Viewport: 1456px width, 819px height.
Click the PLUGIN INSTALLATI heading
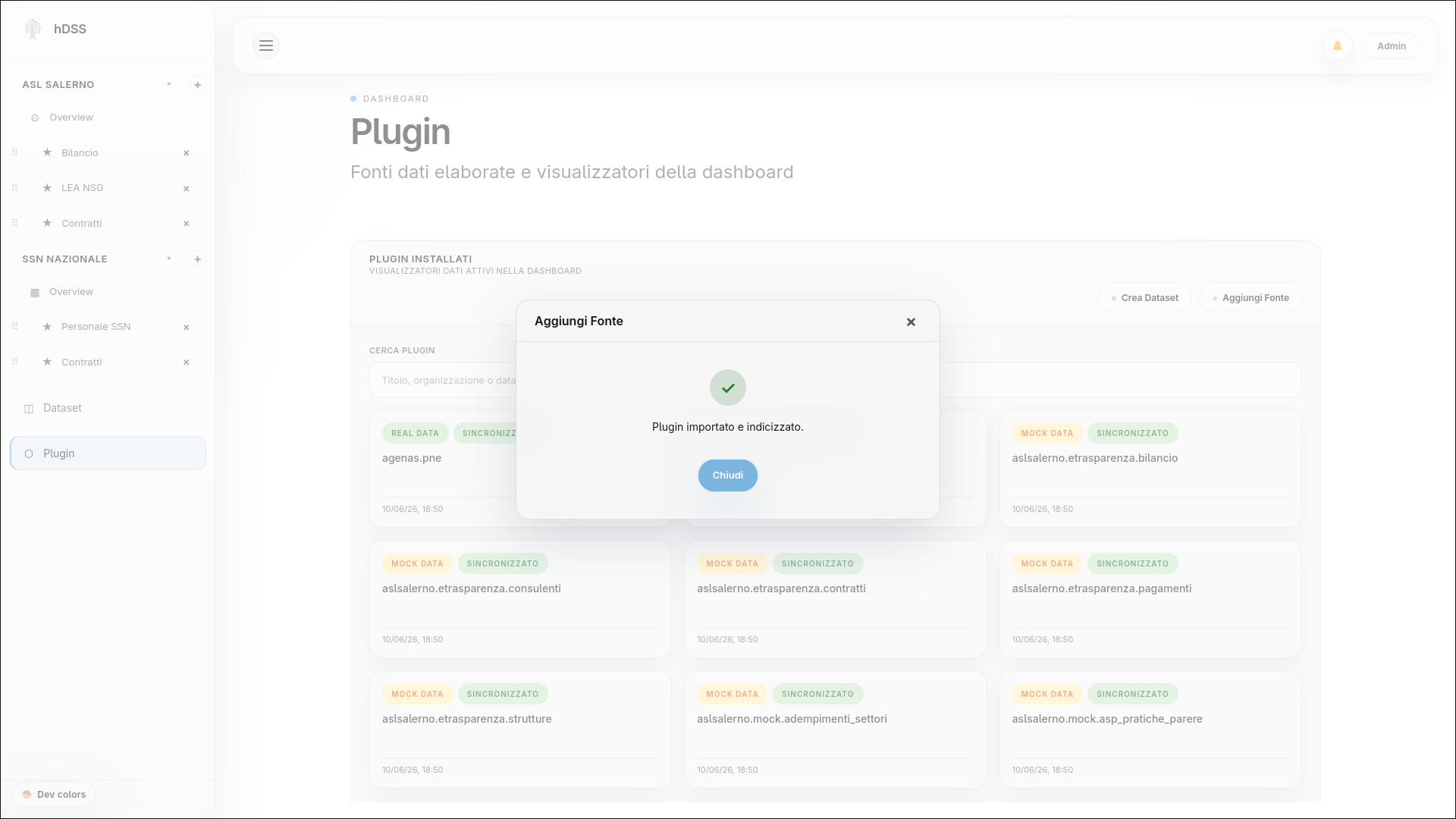pyautogui.click(x=420, y=259)
